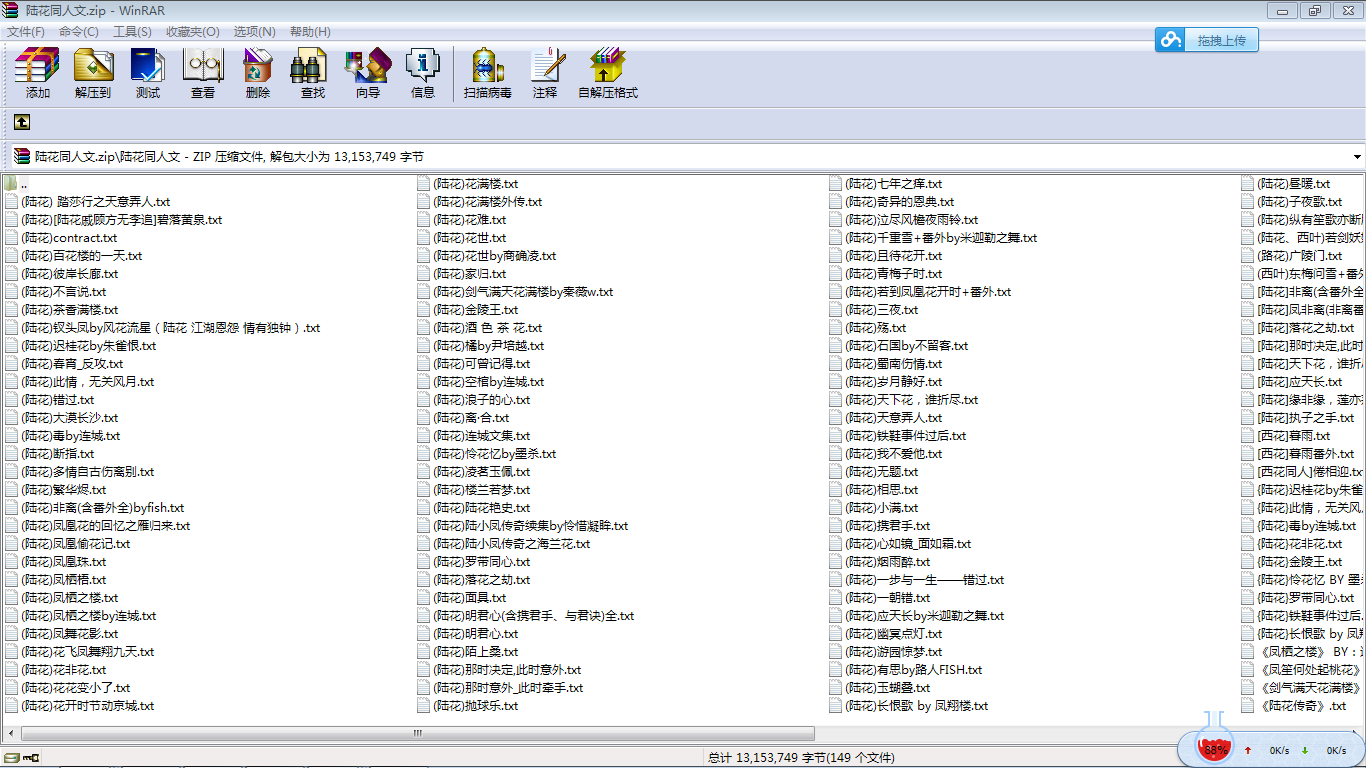Open the 注释 (Comment) tool
Viewport: 1366px width, 768px height.
point(545,73)
